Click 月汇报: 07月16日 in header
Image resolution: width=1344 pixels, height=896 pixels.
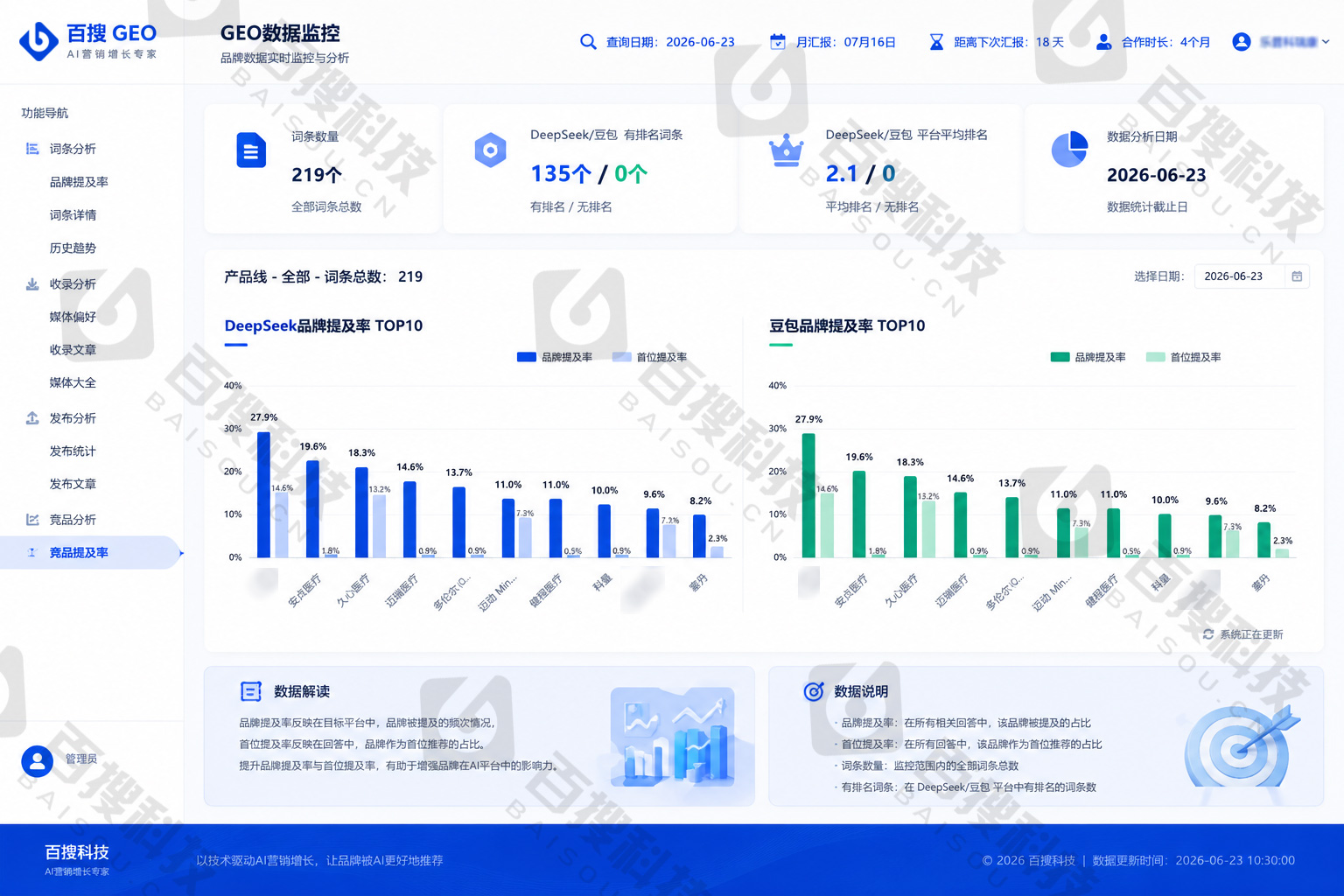pyautogui.click(x=845, y=42)
